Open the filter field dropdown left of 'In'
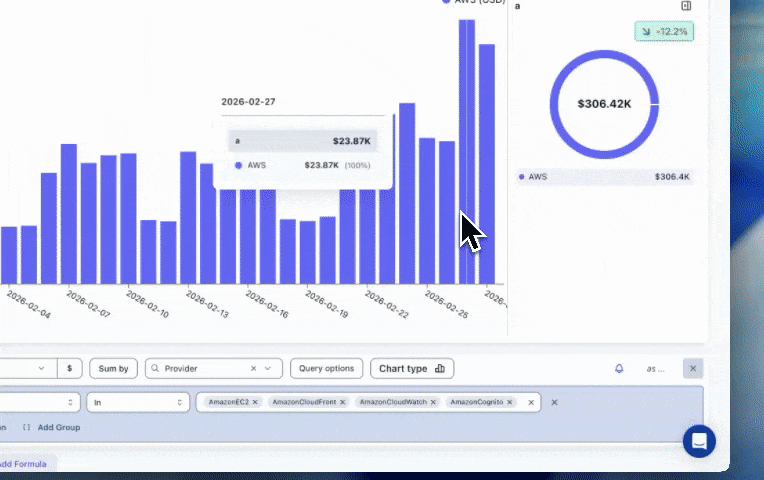Viewport: 764px width, 480px height. pos(39,403)
